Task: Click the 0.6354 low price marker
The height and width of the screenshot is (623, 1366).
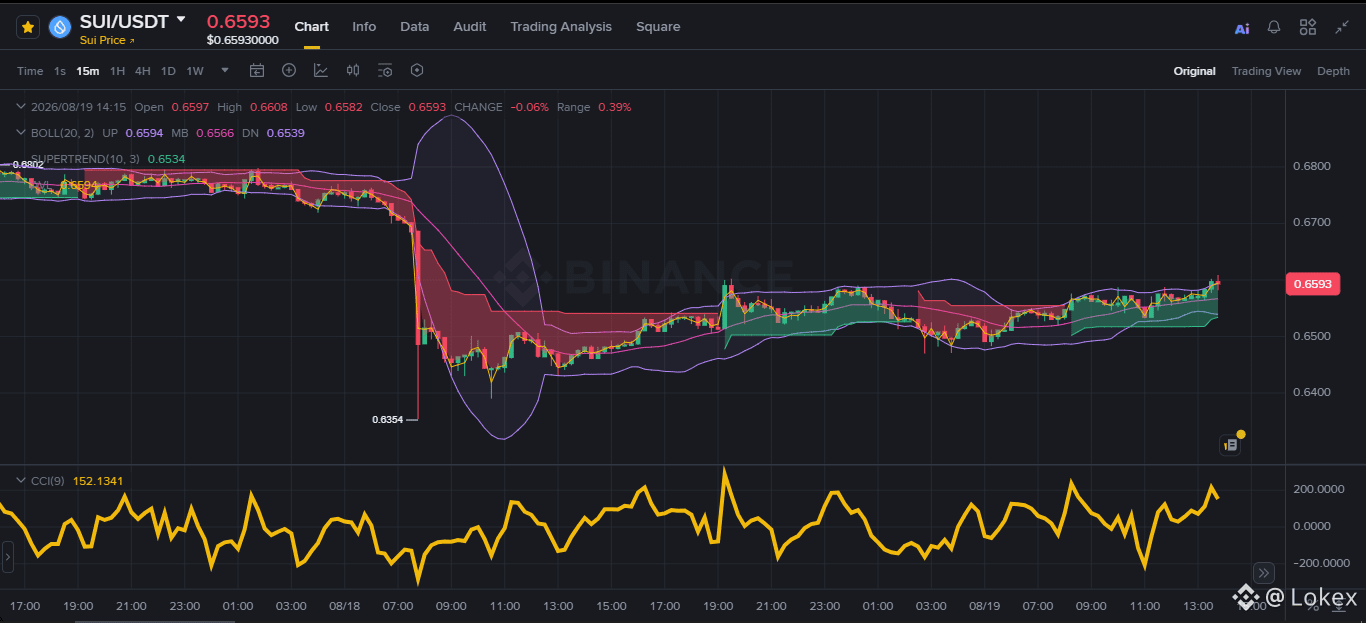Action: (x=387, y=420)
